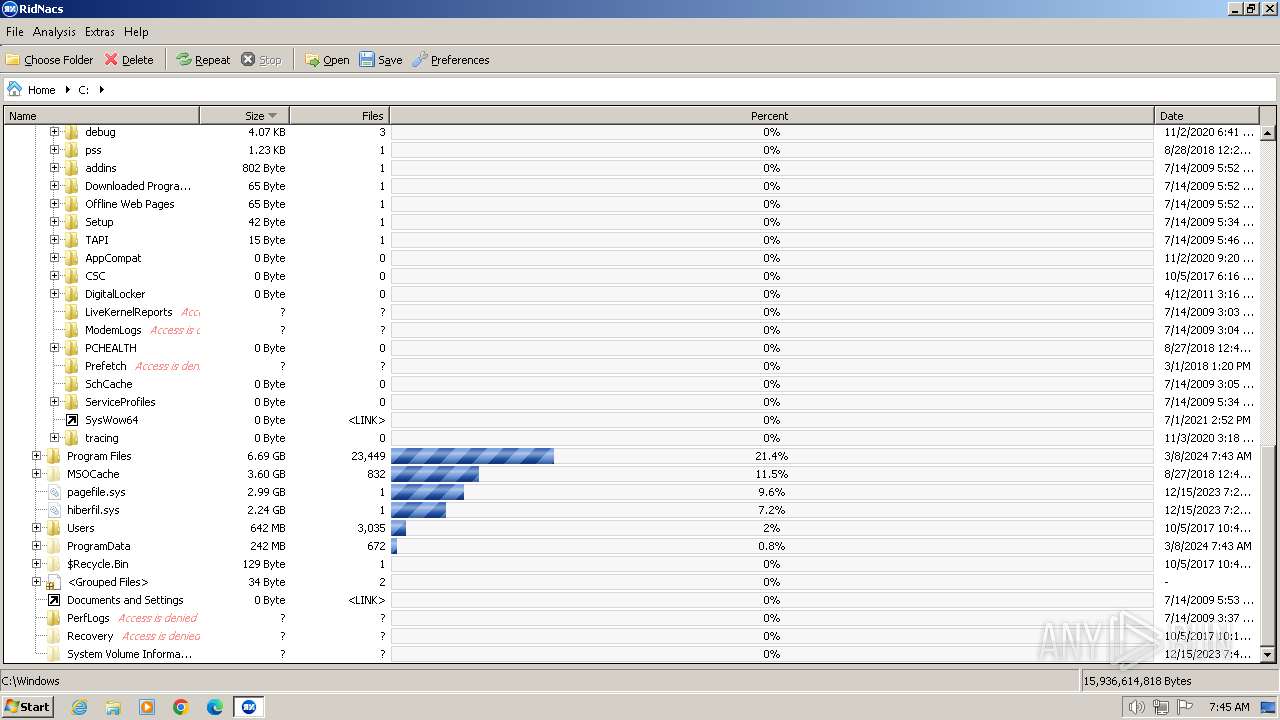Click the pagefile.sys 9.6% percent bar

(x=428, y=492)
